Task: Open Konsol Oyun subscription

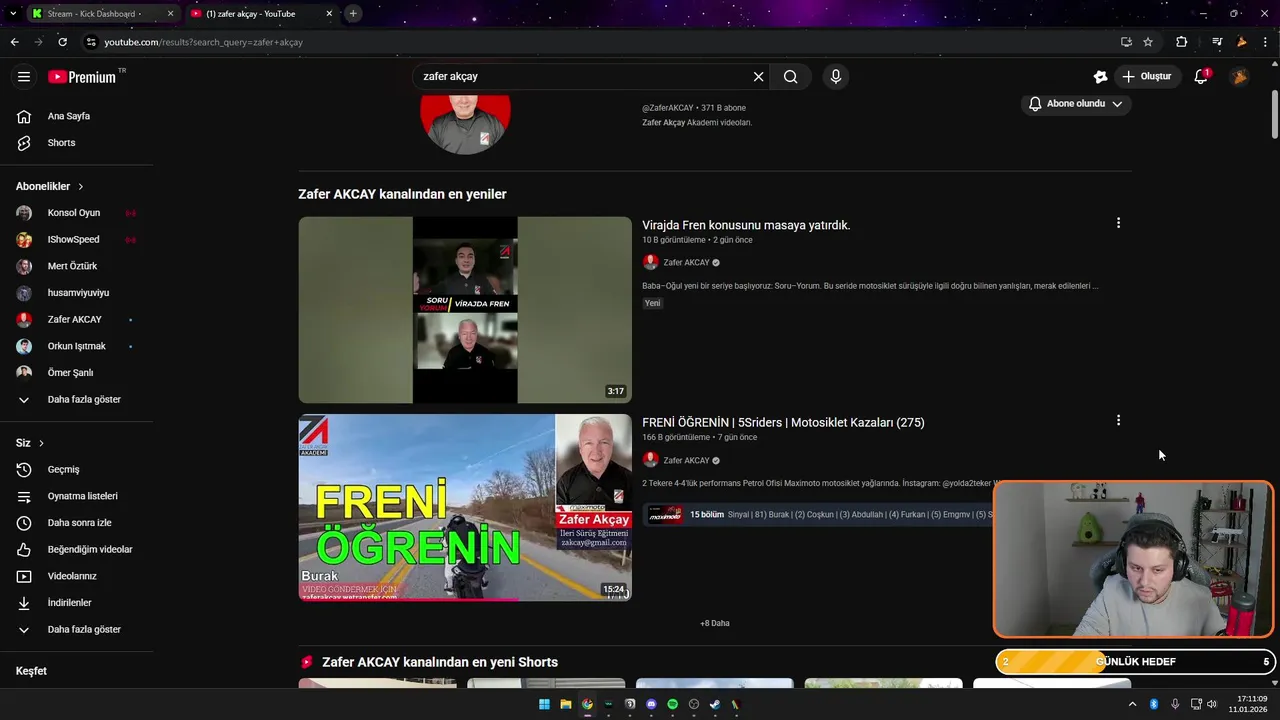Action: tap(76, 213)
